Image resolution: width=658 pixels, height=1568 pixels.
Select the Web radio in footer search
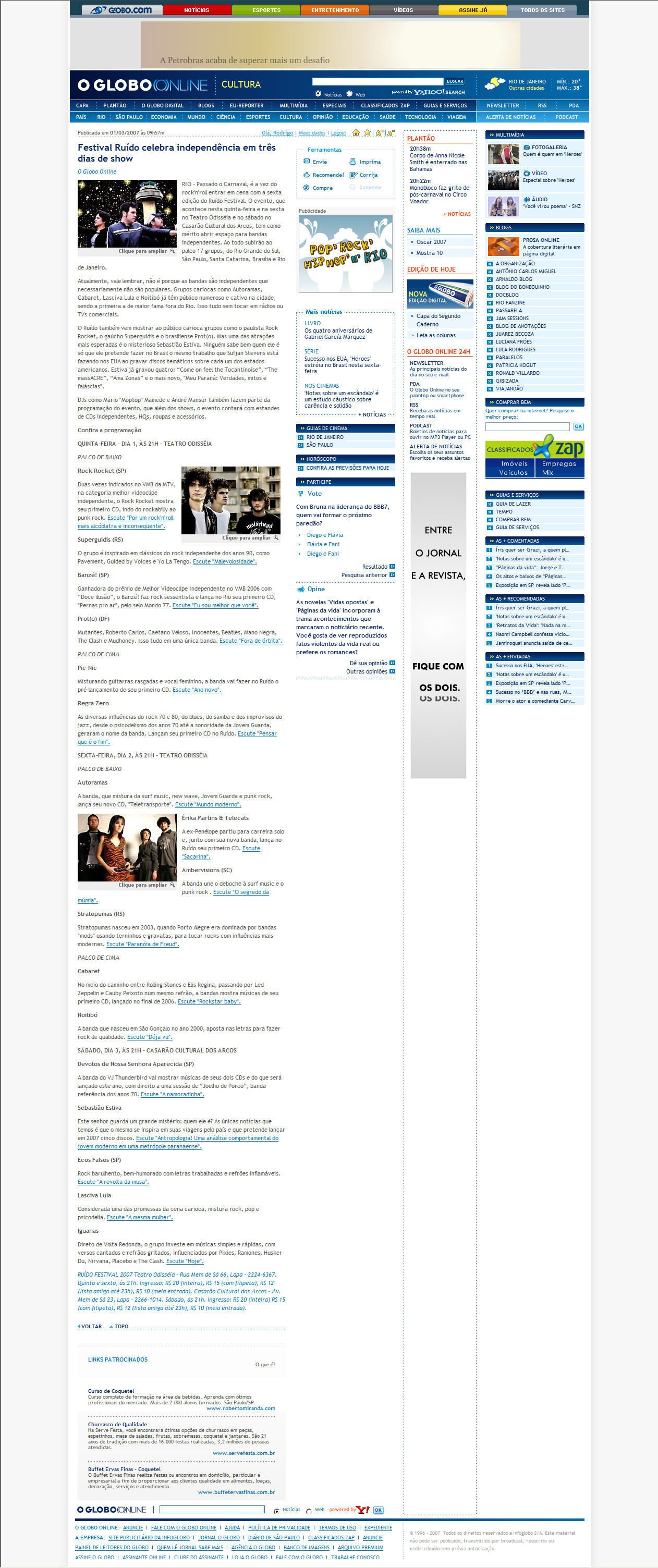[309, 1511]
